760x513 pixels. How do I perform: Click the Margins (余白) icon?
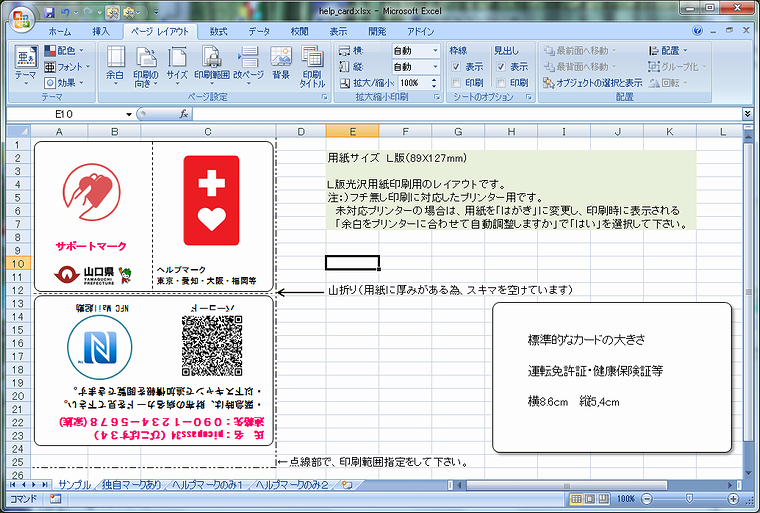[x=115, y=66]
